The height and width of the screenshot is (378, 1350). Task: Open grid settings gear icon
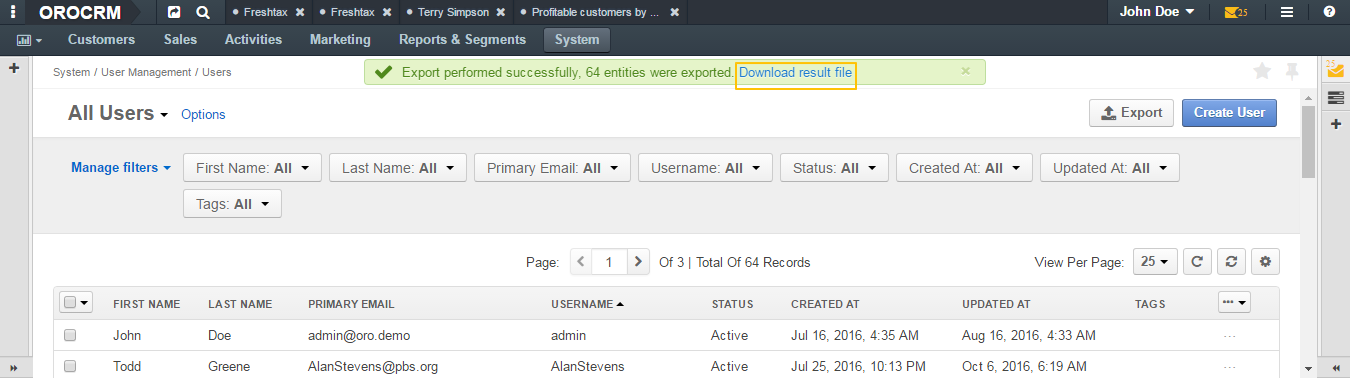tap(1265, 262)
